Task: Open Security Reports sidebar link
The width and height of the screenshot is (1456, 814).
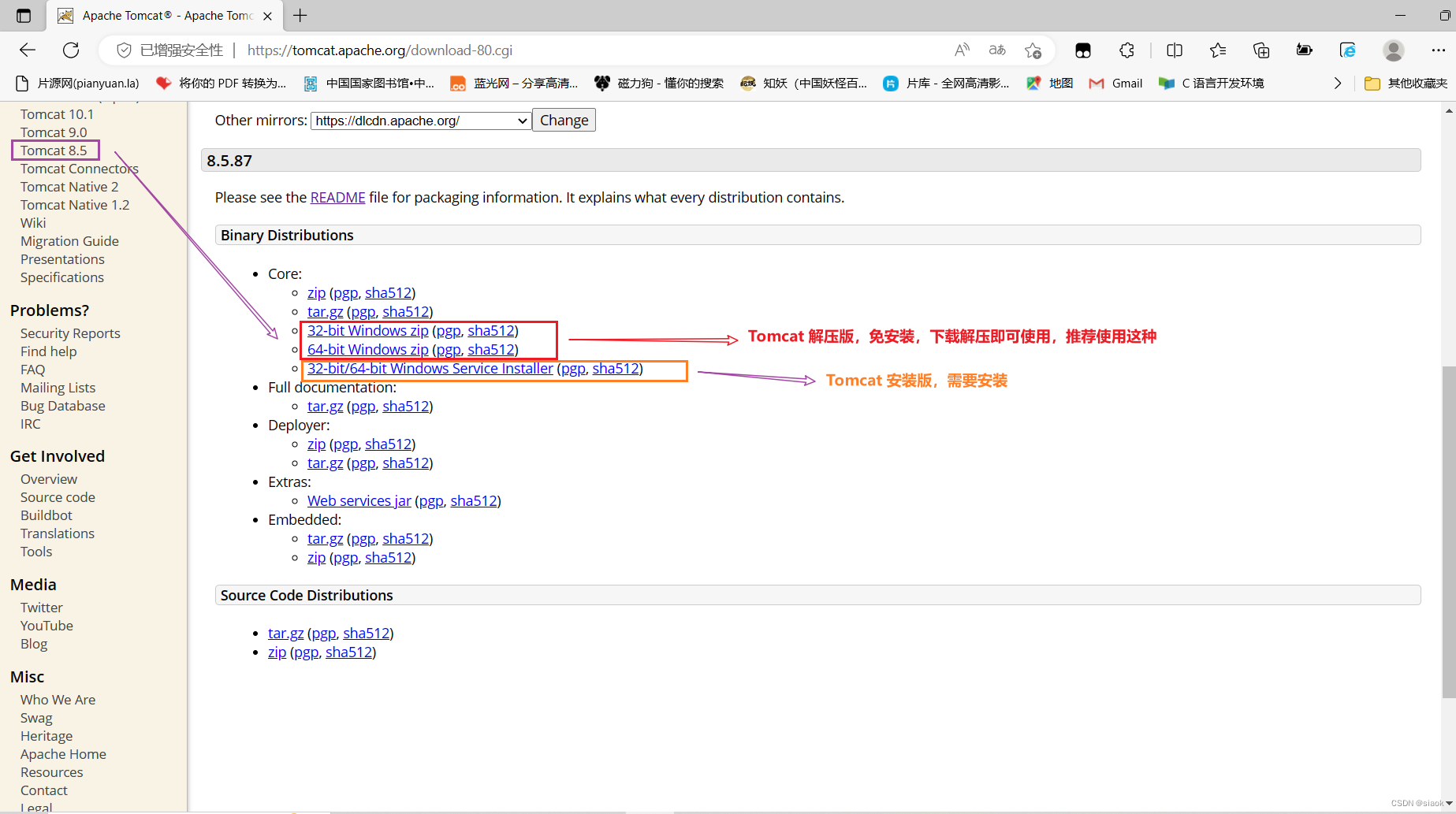Action: (x=70, y=333)
